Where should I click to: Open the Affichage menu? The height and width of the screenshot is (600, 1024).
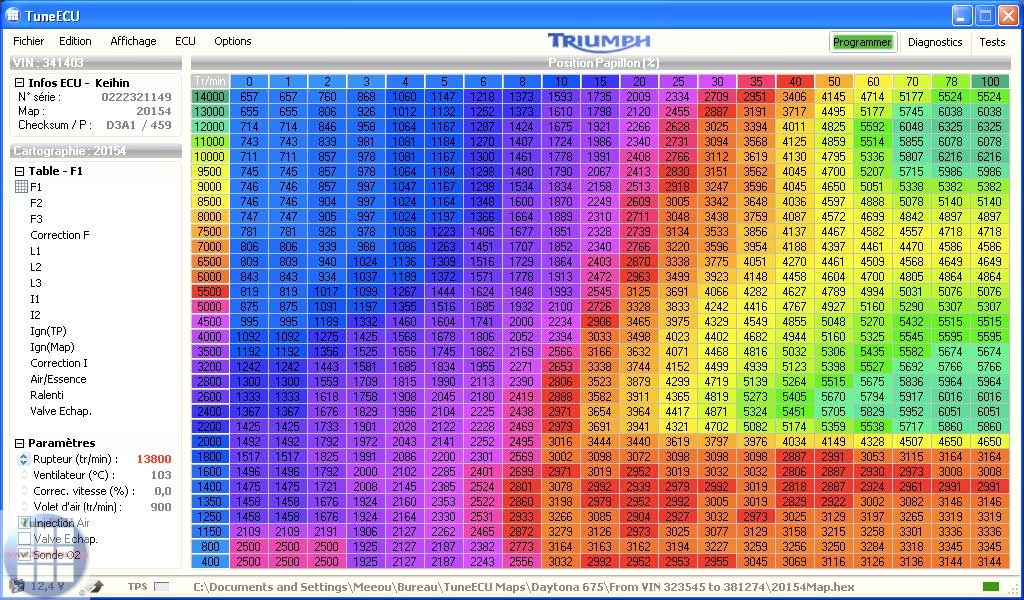click(133, 41)
